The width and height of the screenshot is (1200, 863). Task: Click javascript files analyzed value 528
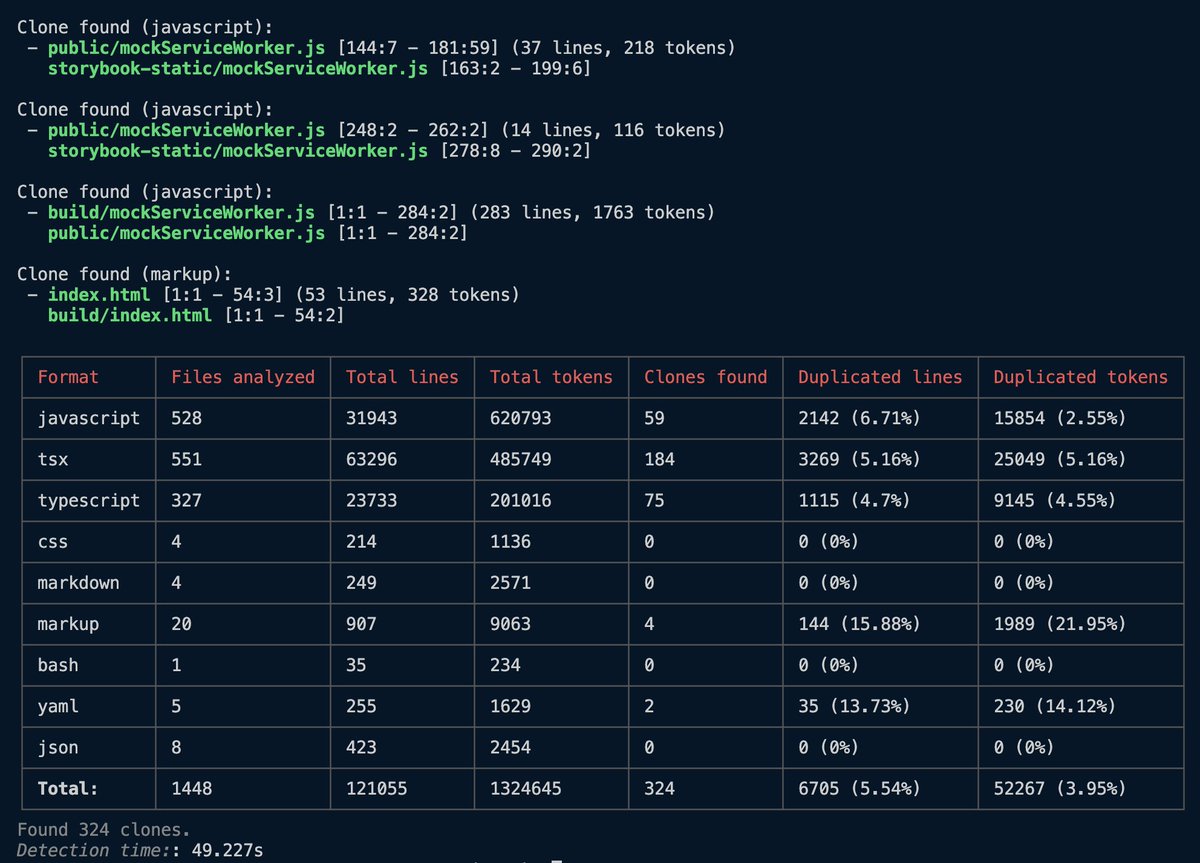click(186, 418)
